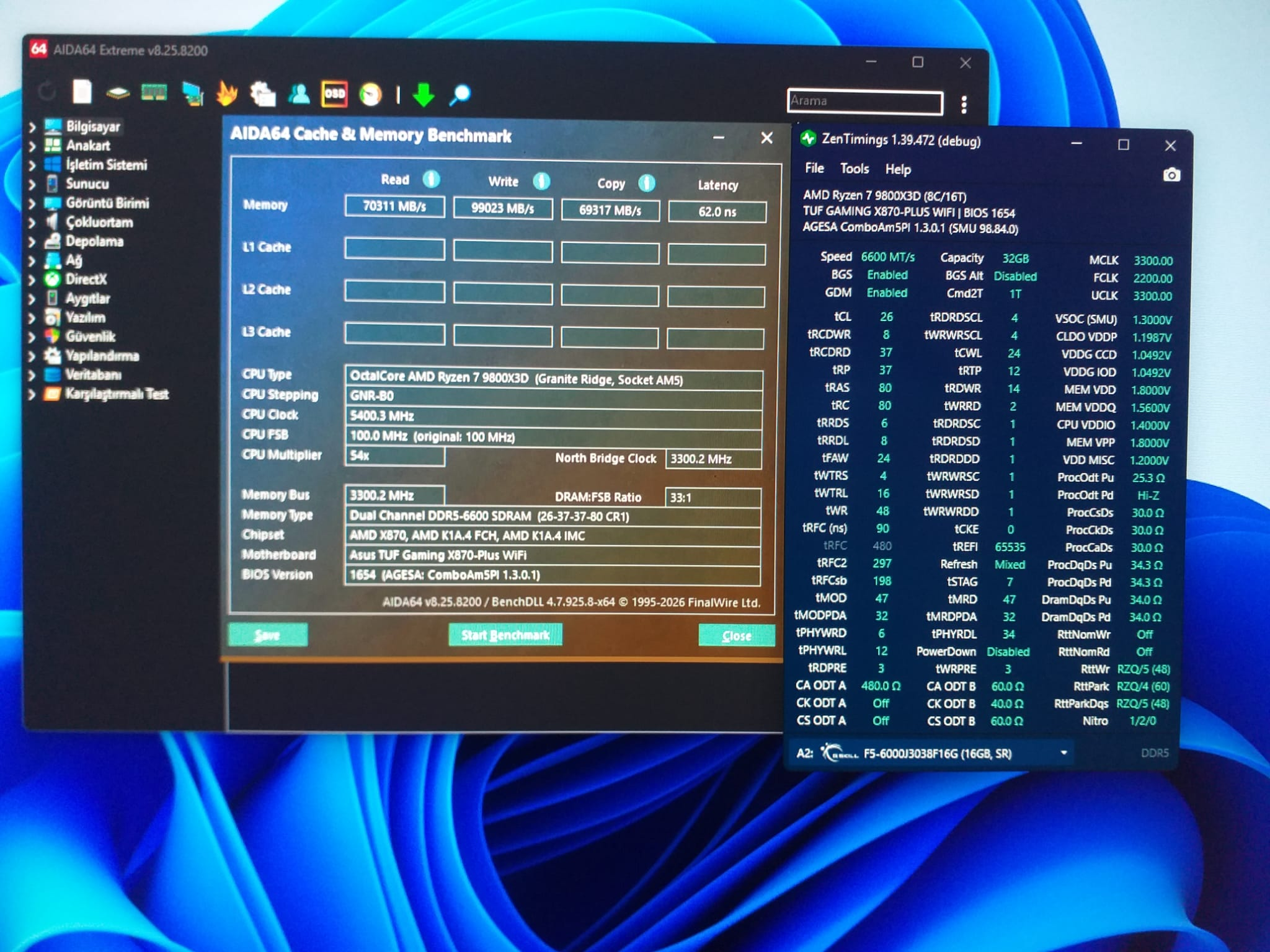
Task: Click the blue user silhouette toolbar icon
Action: click(x=299, y=94)
